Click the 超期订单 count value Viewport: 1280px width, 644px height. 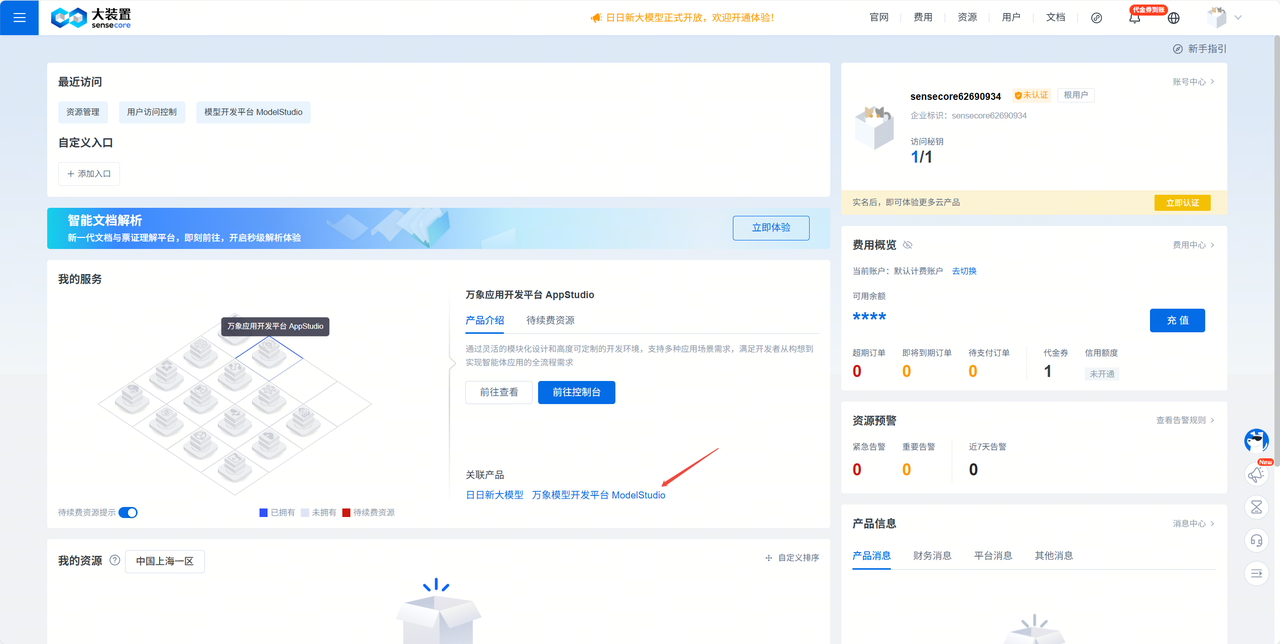pyautogui.click(x=857, y=371)
